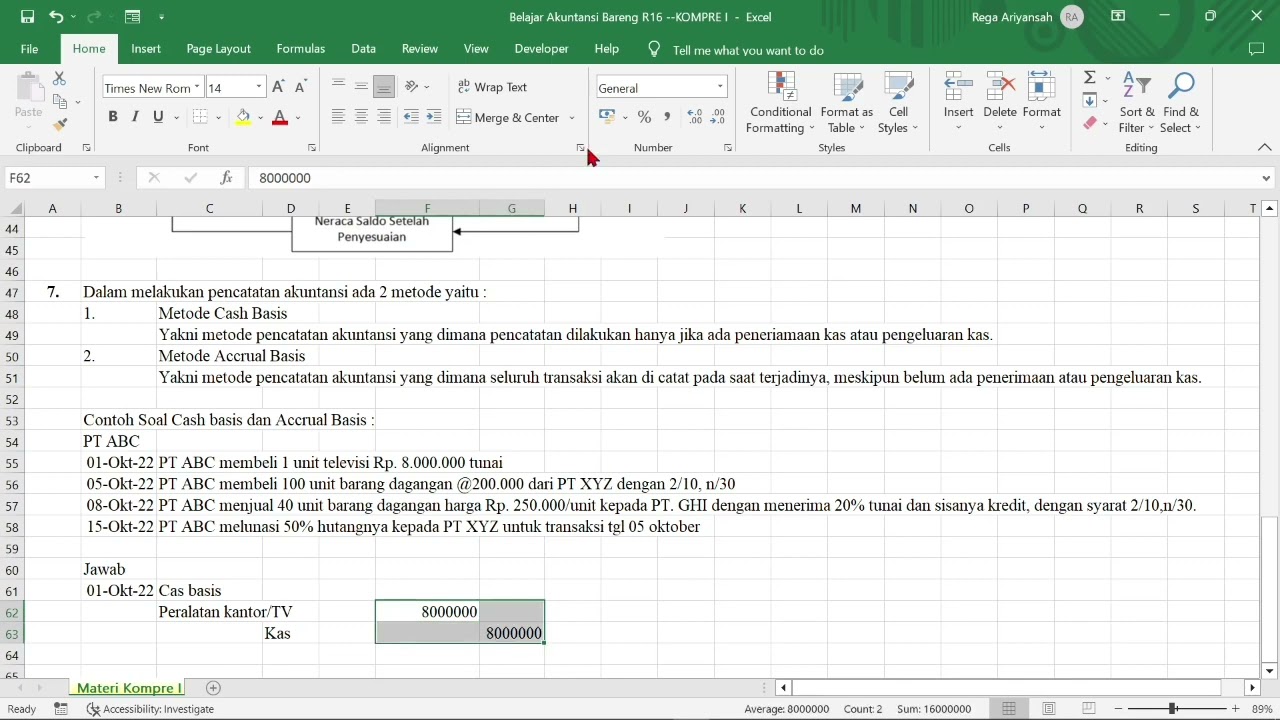Add a new sheet with the plus icon
1280x720 pixels.
(x=213, y=688)
